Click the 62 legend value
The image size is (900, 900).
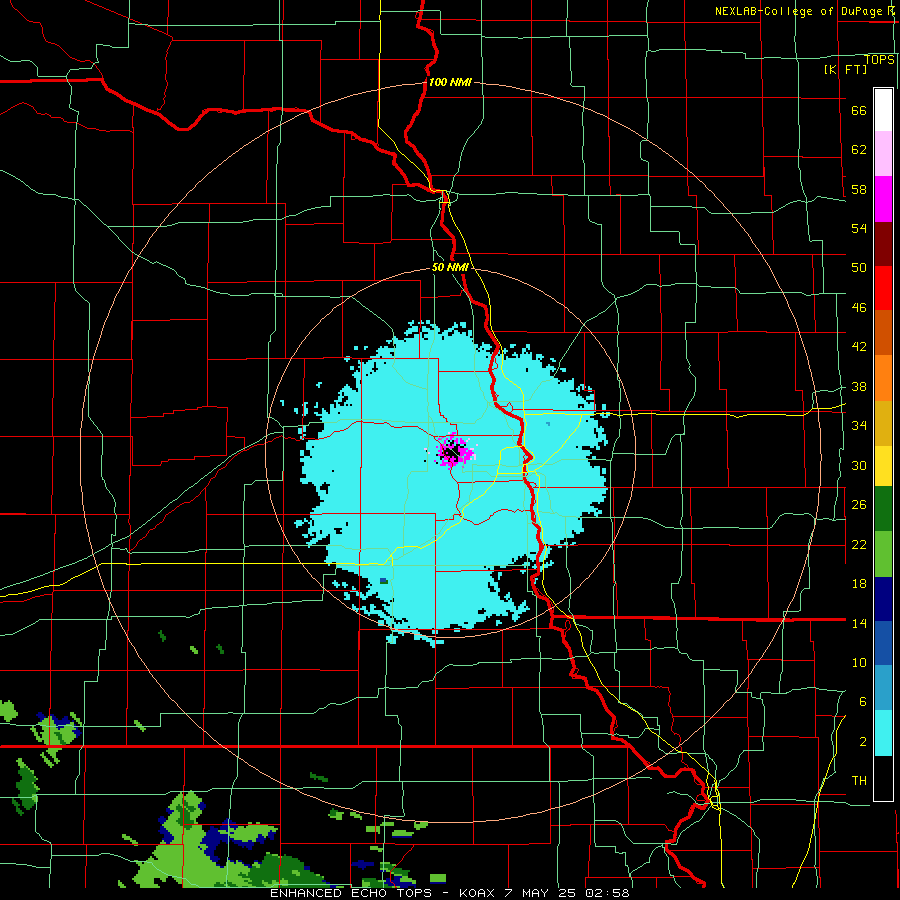859,150
